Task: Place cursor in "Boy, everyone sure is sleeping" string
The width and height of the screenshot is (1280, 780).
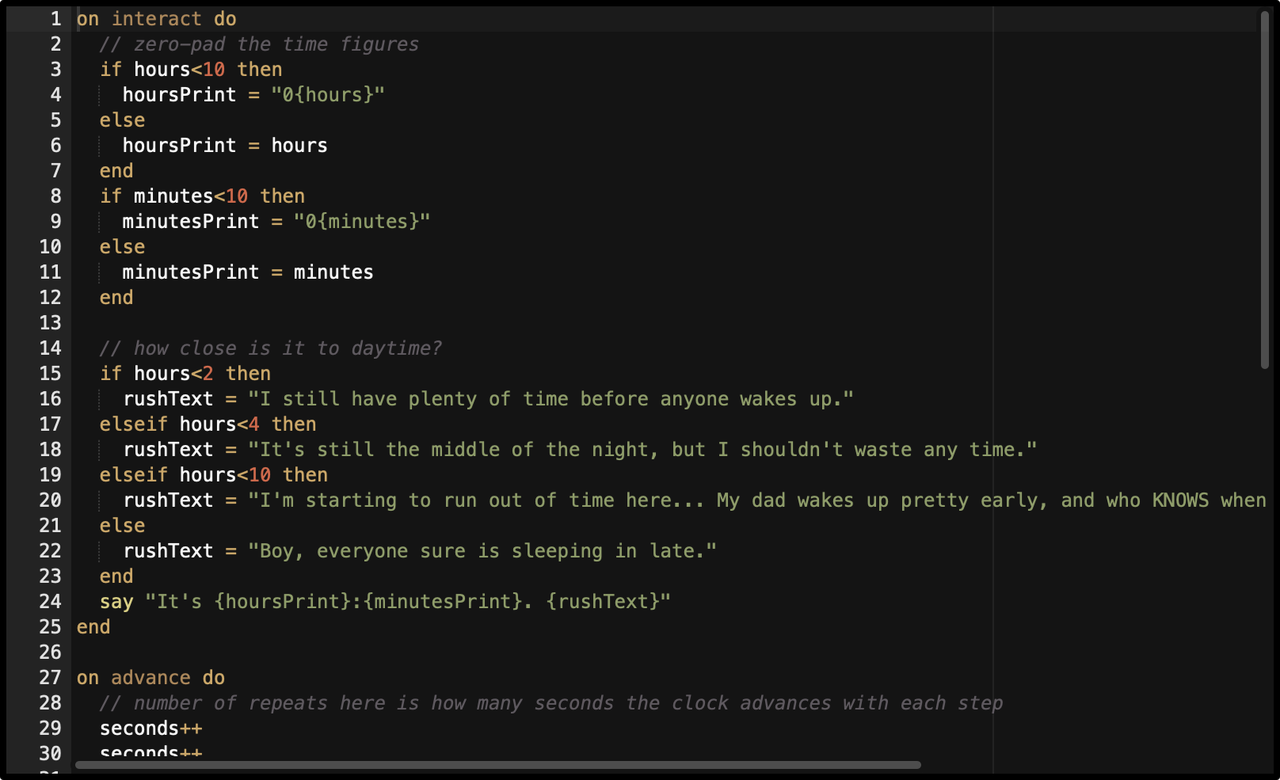Action: (x=482, y=551)
